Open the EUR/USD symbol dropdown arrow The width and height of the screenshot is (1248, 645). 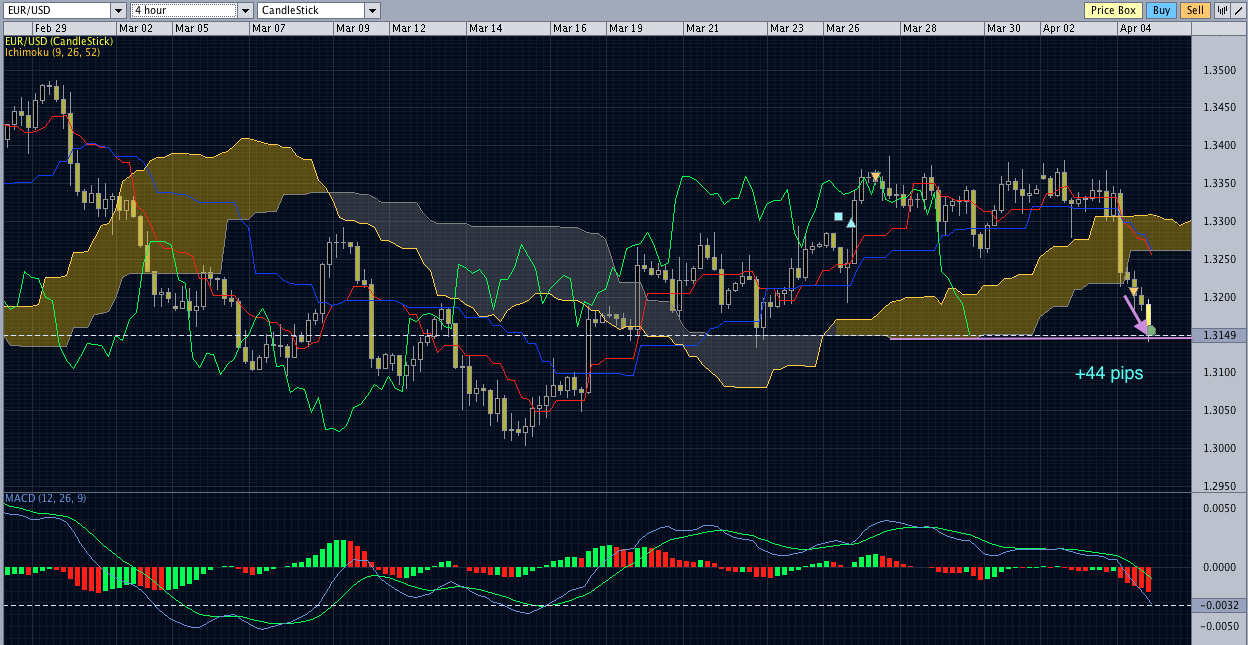(x=118, y=10)
